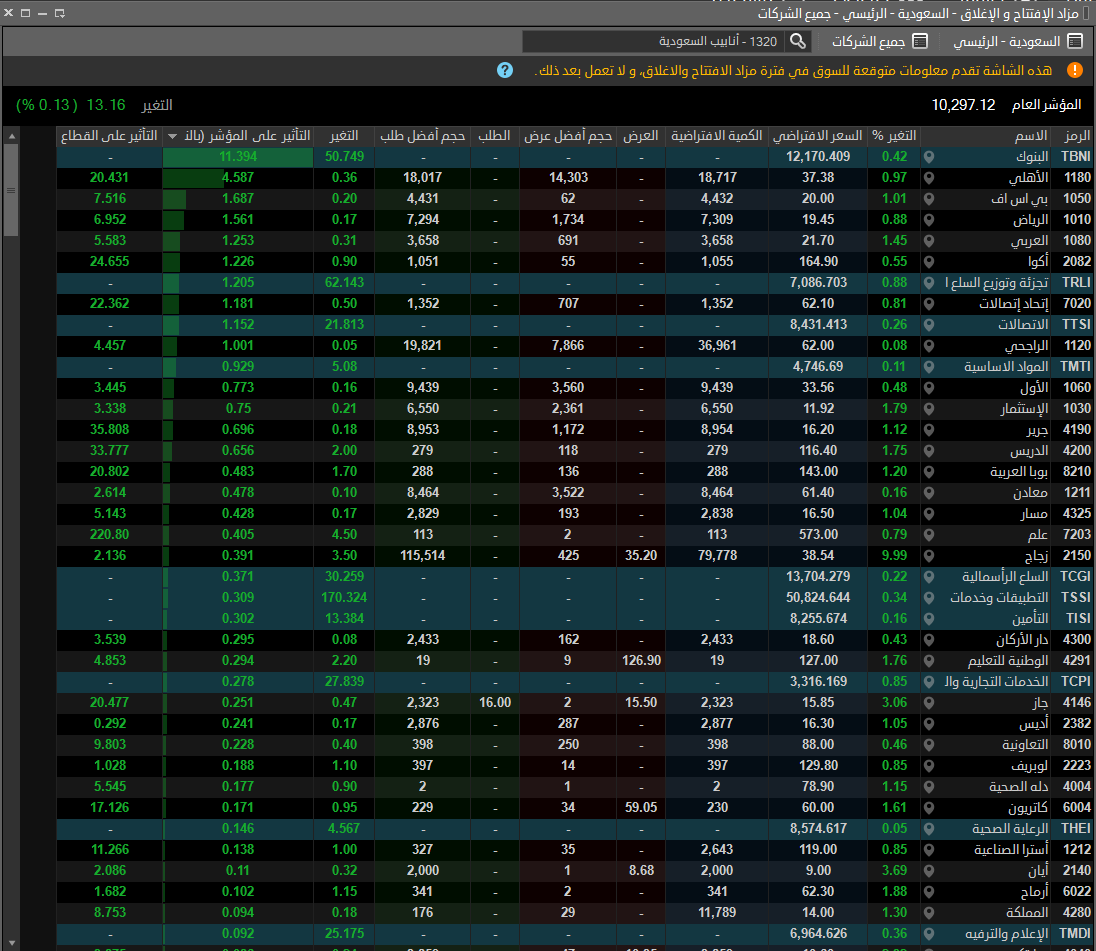
Task: Click the 16.00 bid in جاز row
Action: (495, 703)
